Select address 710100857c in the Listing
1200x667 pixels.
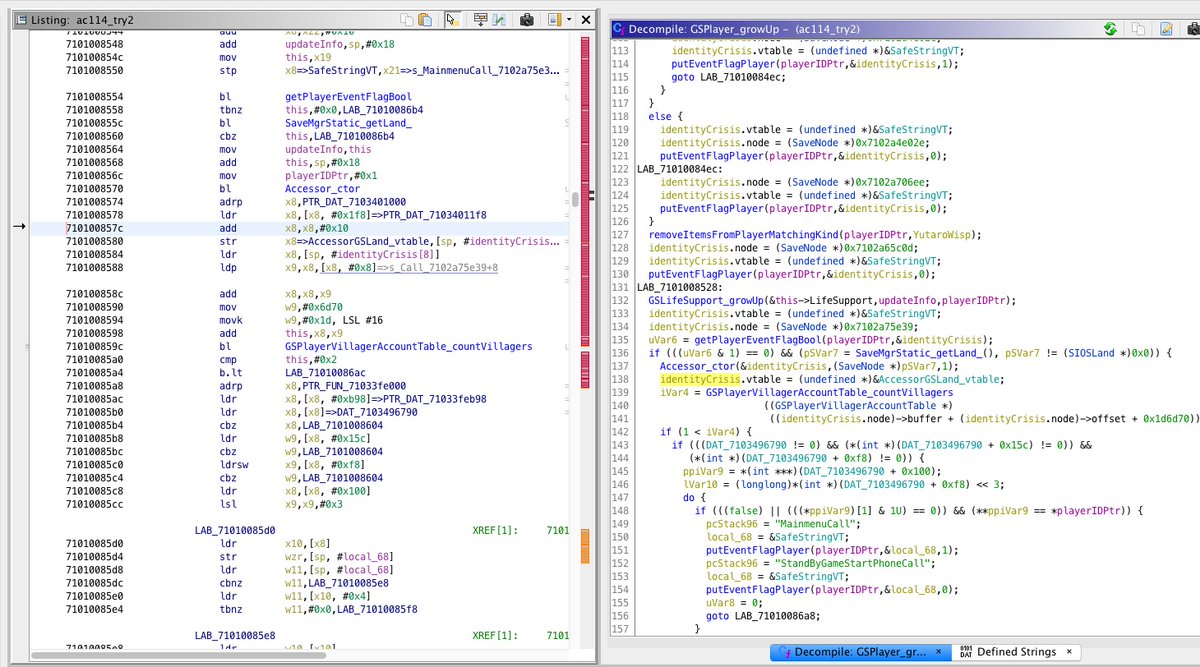pos(94,228)
